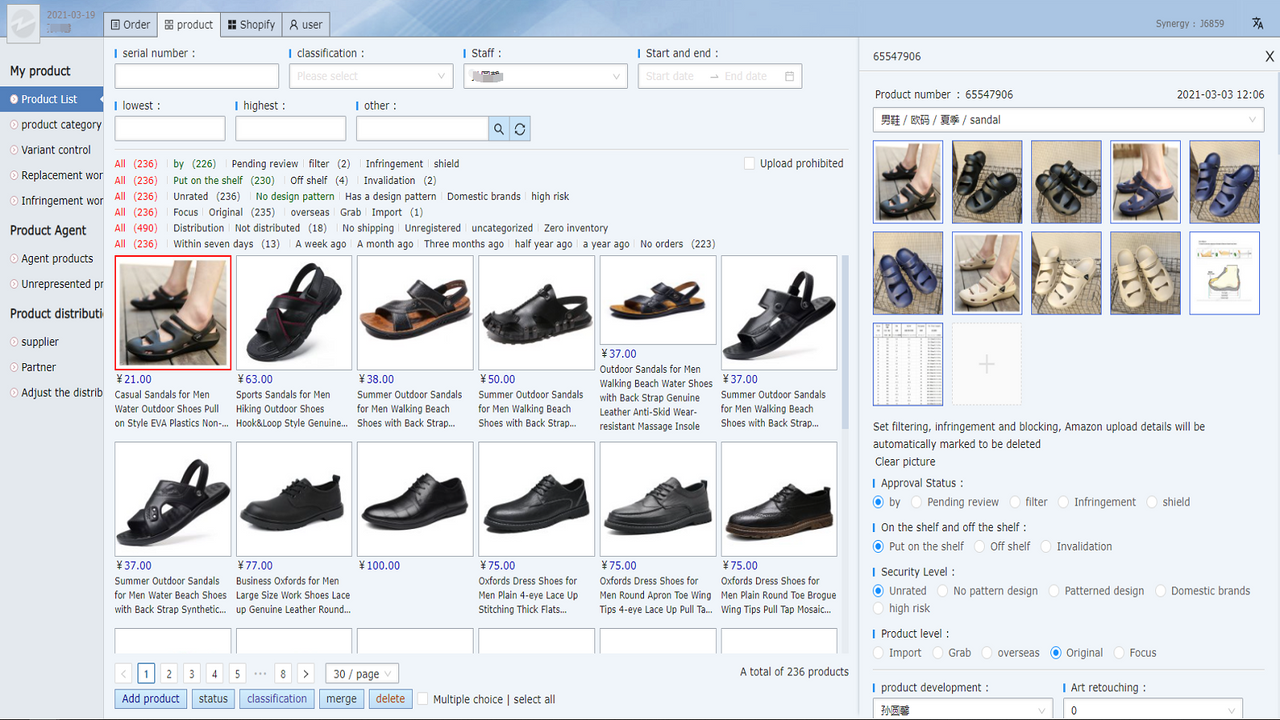
Task: Open the 30 / page dropdown
Action: click(x=361, y=674)
